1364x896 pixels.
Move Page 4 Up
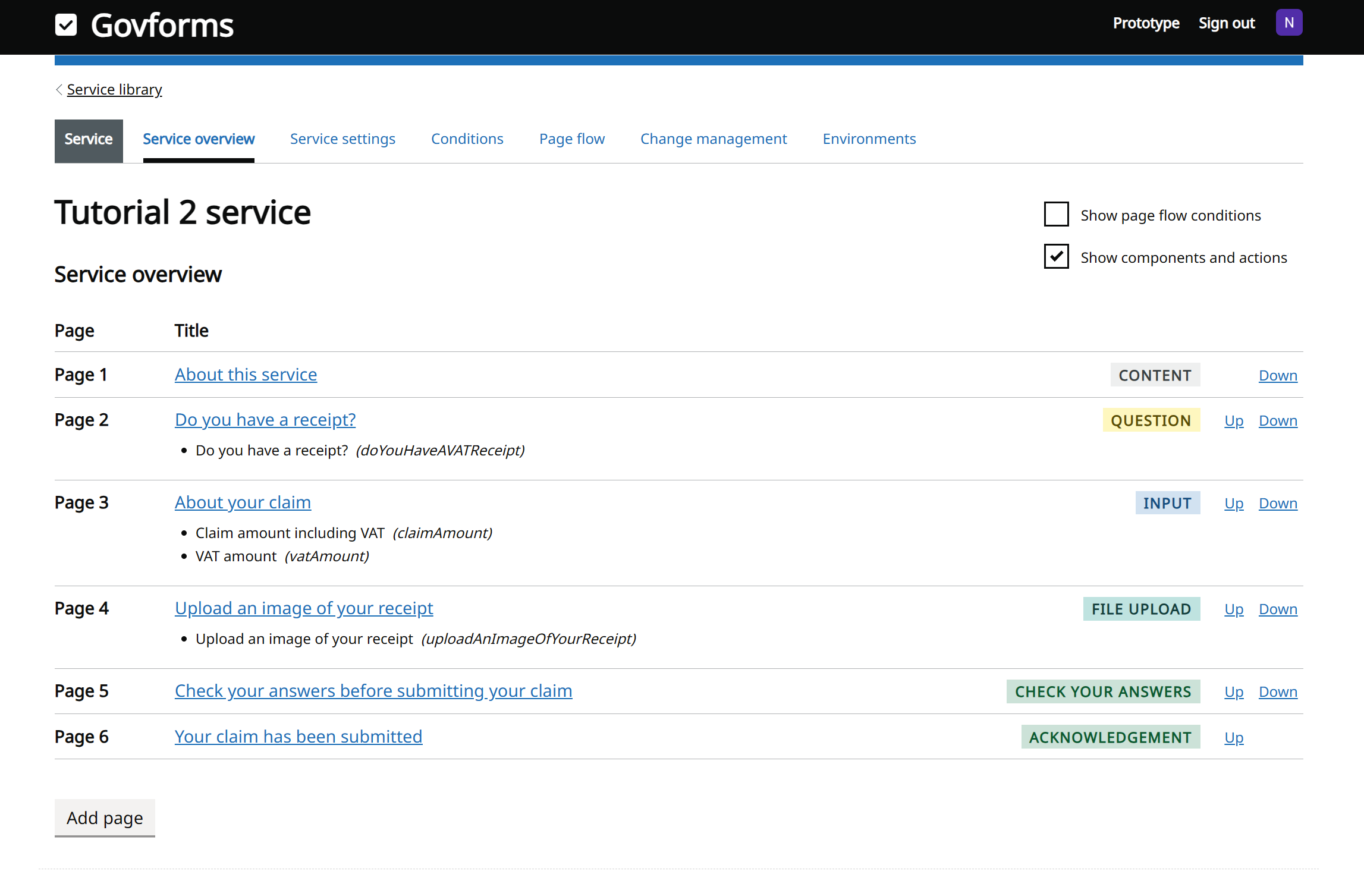(x=1234, y=609)
